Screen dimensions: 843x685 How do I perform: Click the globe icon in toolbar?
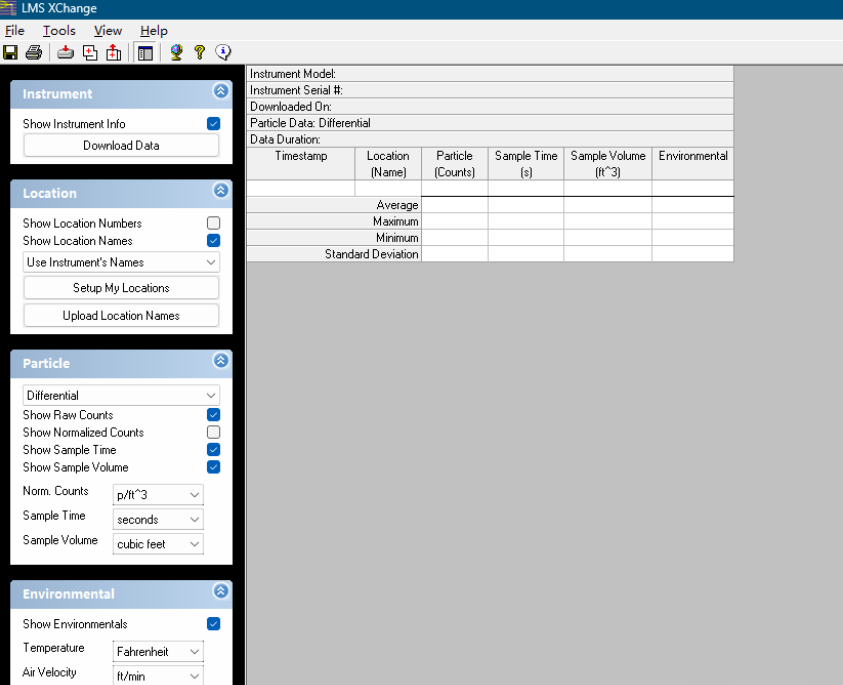(x=177, y=53)
